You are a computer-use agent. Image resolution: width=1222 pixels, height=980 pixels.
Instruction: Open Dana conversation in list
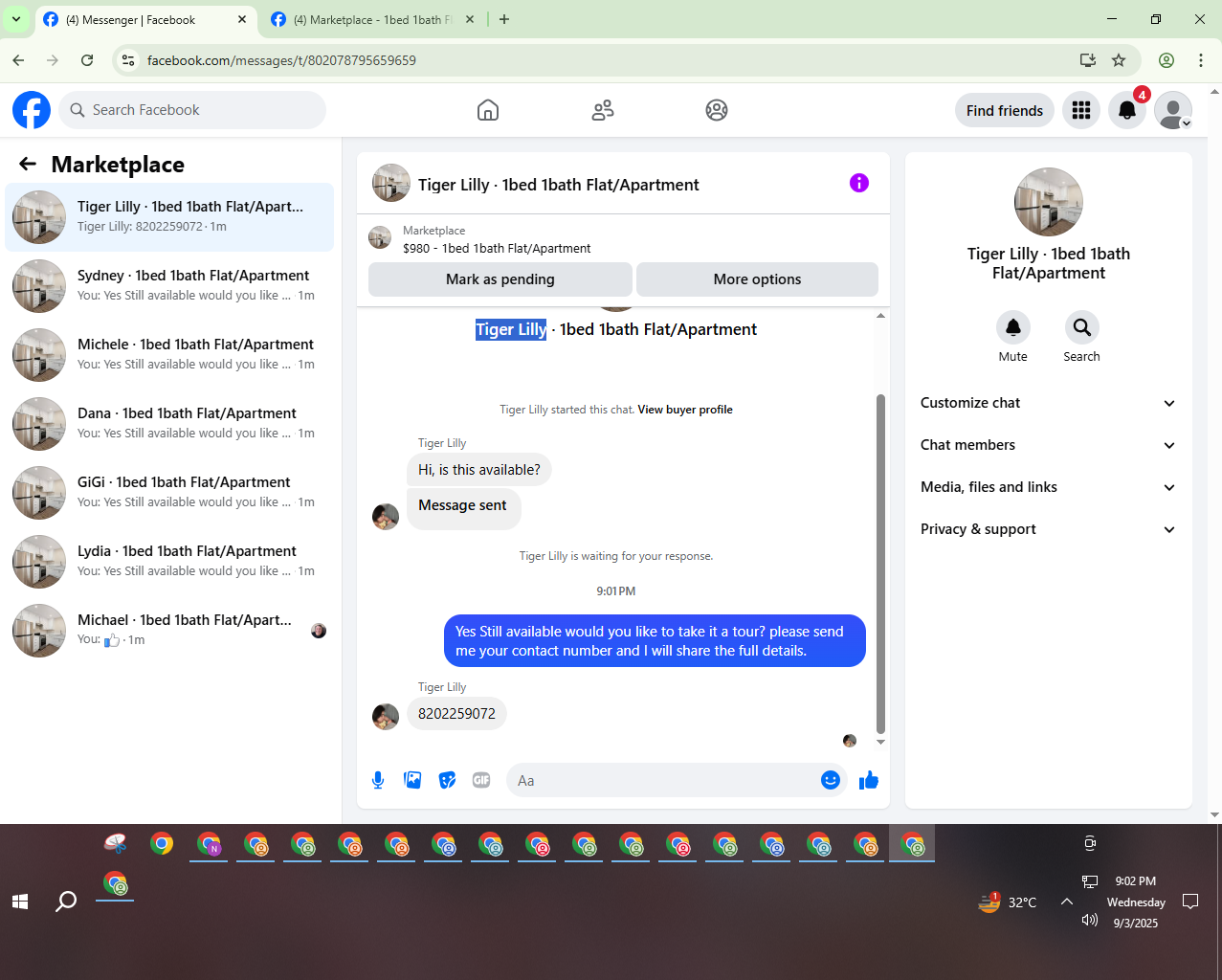coord(169,424)
